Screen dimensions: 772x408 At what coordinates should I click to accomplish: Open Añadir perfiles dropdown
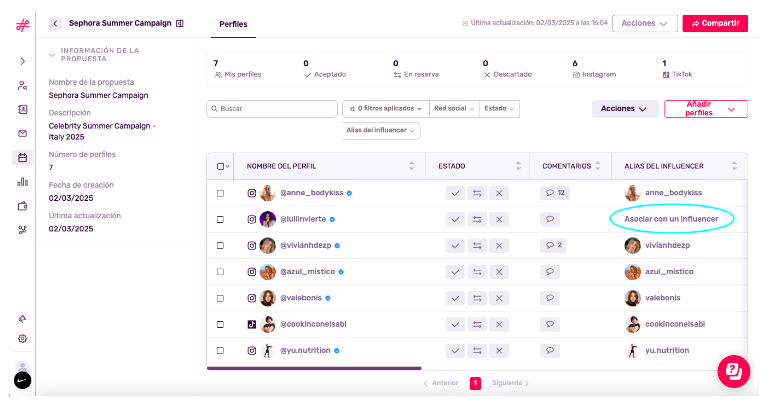[706, 109]
